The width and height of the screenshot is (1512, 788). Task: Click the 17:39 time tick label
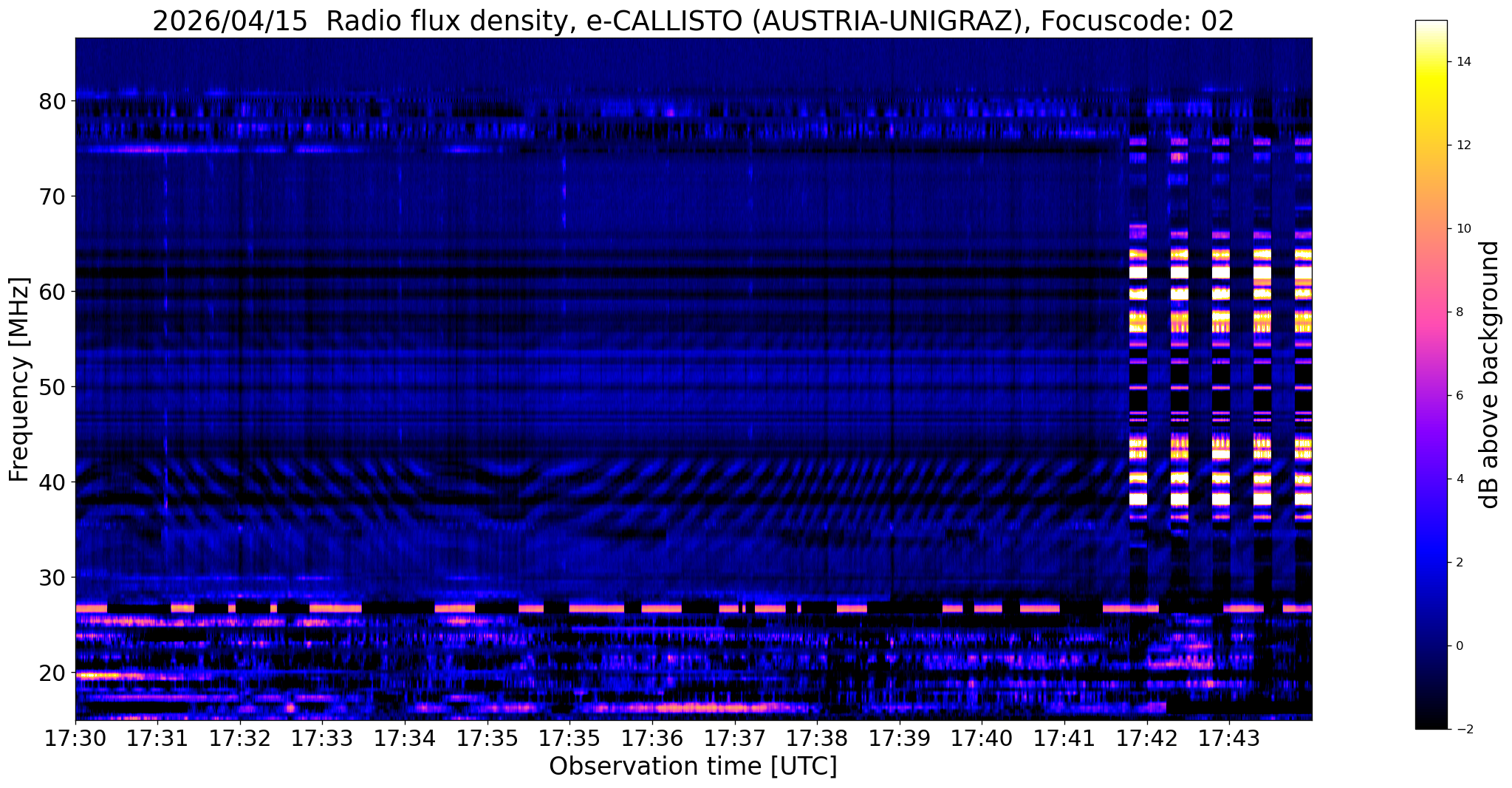(900, 739)
